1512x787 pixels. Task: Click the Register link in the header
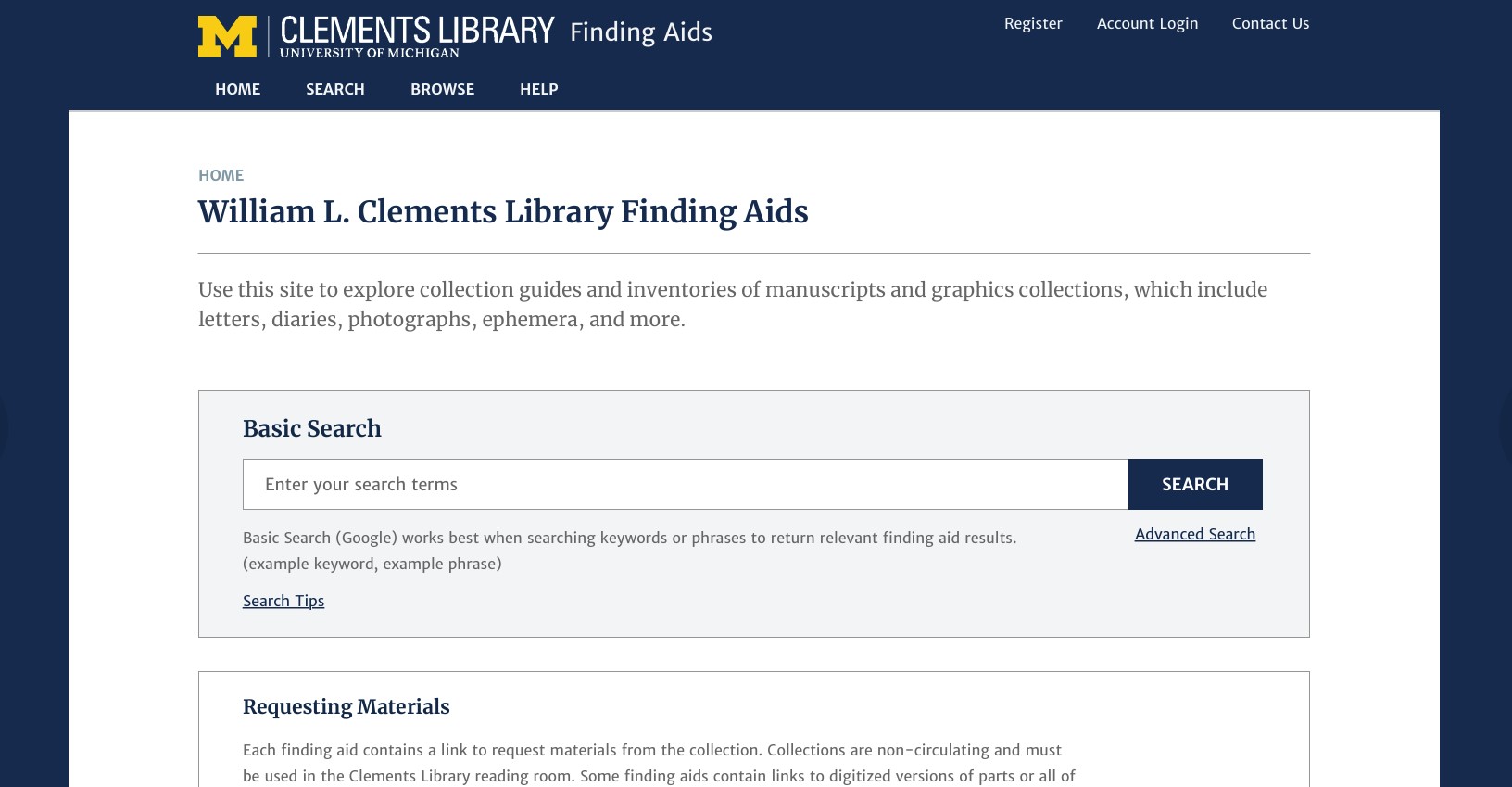(x=1033, y=23)
